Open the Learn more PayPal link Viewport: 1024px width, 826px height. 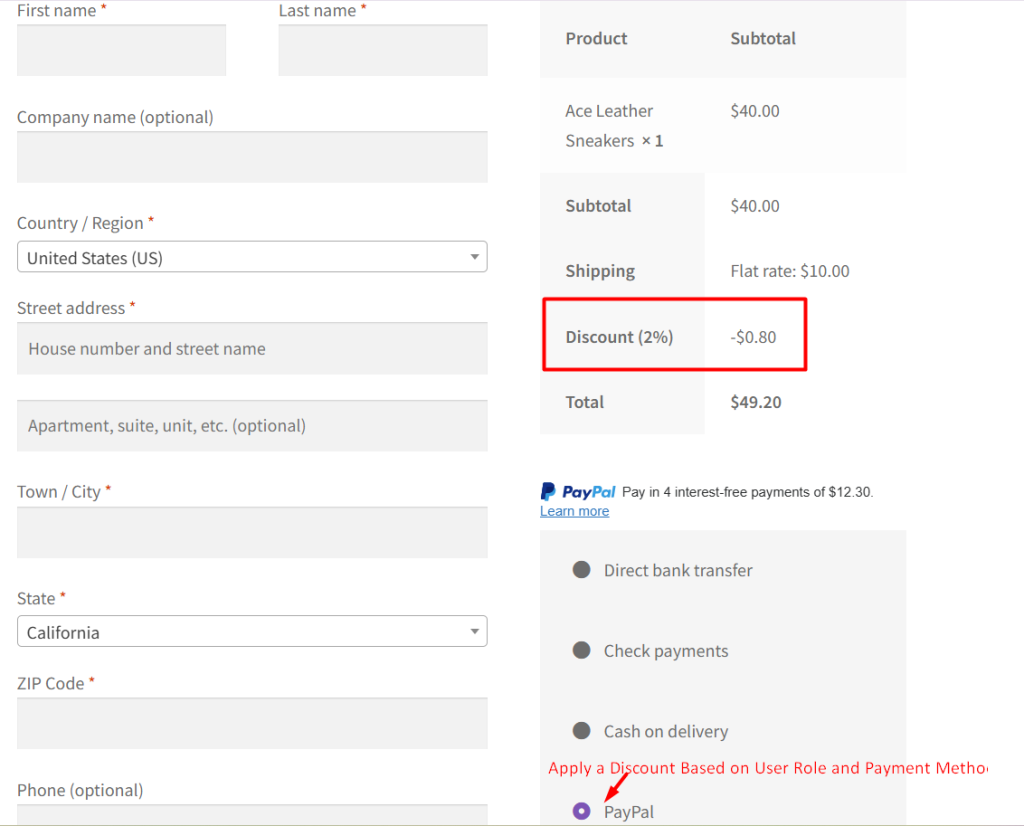574,510
